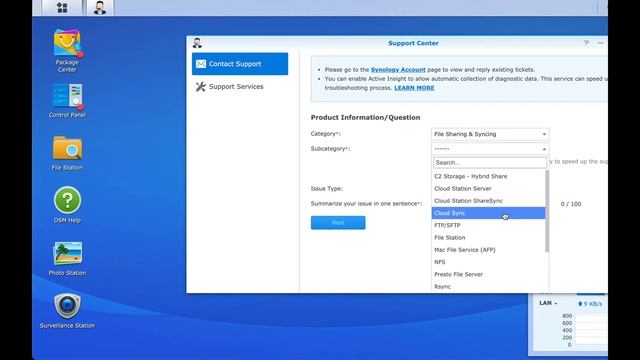Open the Category dropdown (File Sharing & Syncing)
This screenshot has width=640, height=360.
point(490,134)
